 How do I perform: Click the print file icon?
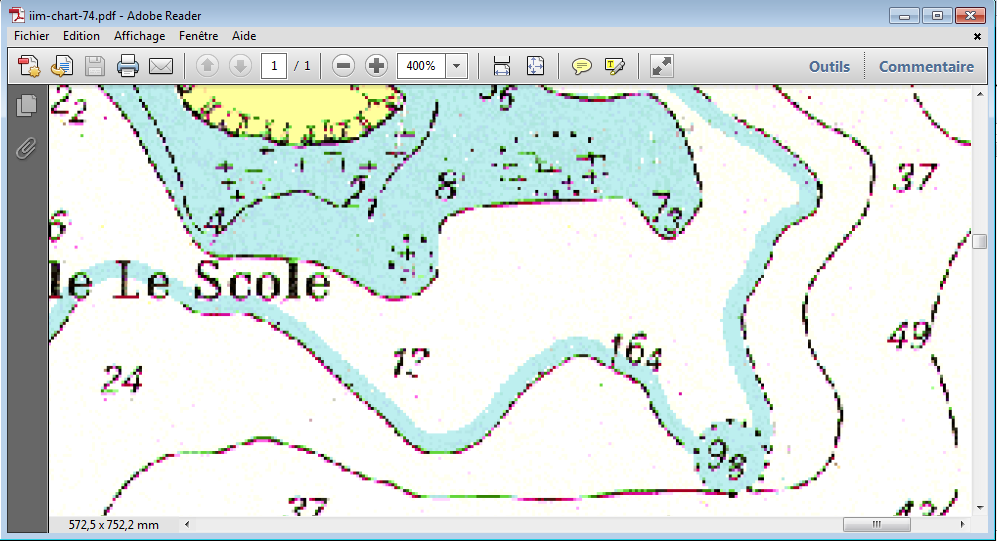pos(128,67)
